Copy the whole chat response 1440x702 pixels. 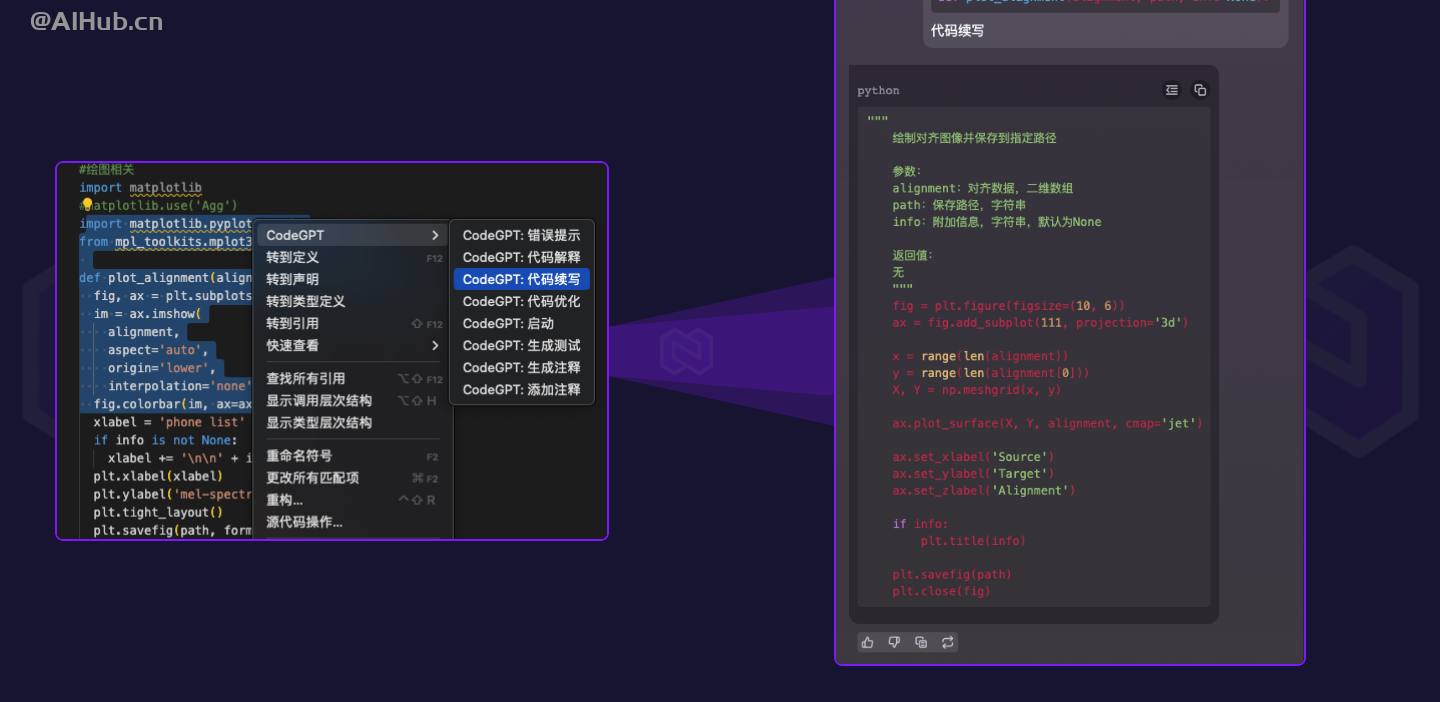coord(921,642)
